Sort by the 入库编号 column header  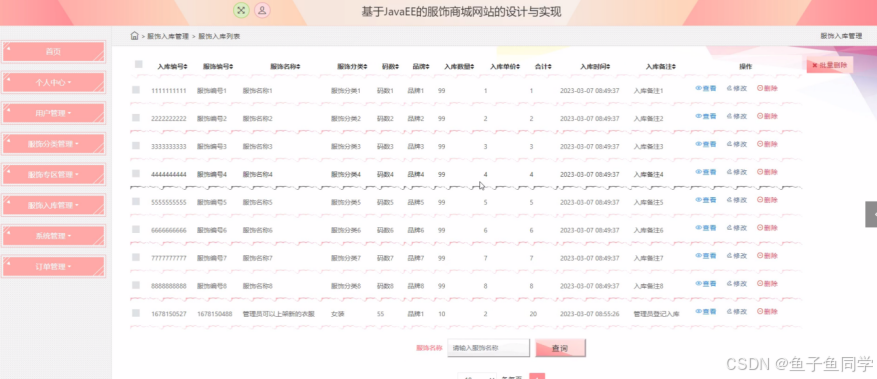(172, 67)
